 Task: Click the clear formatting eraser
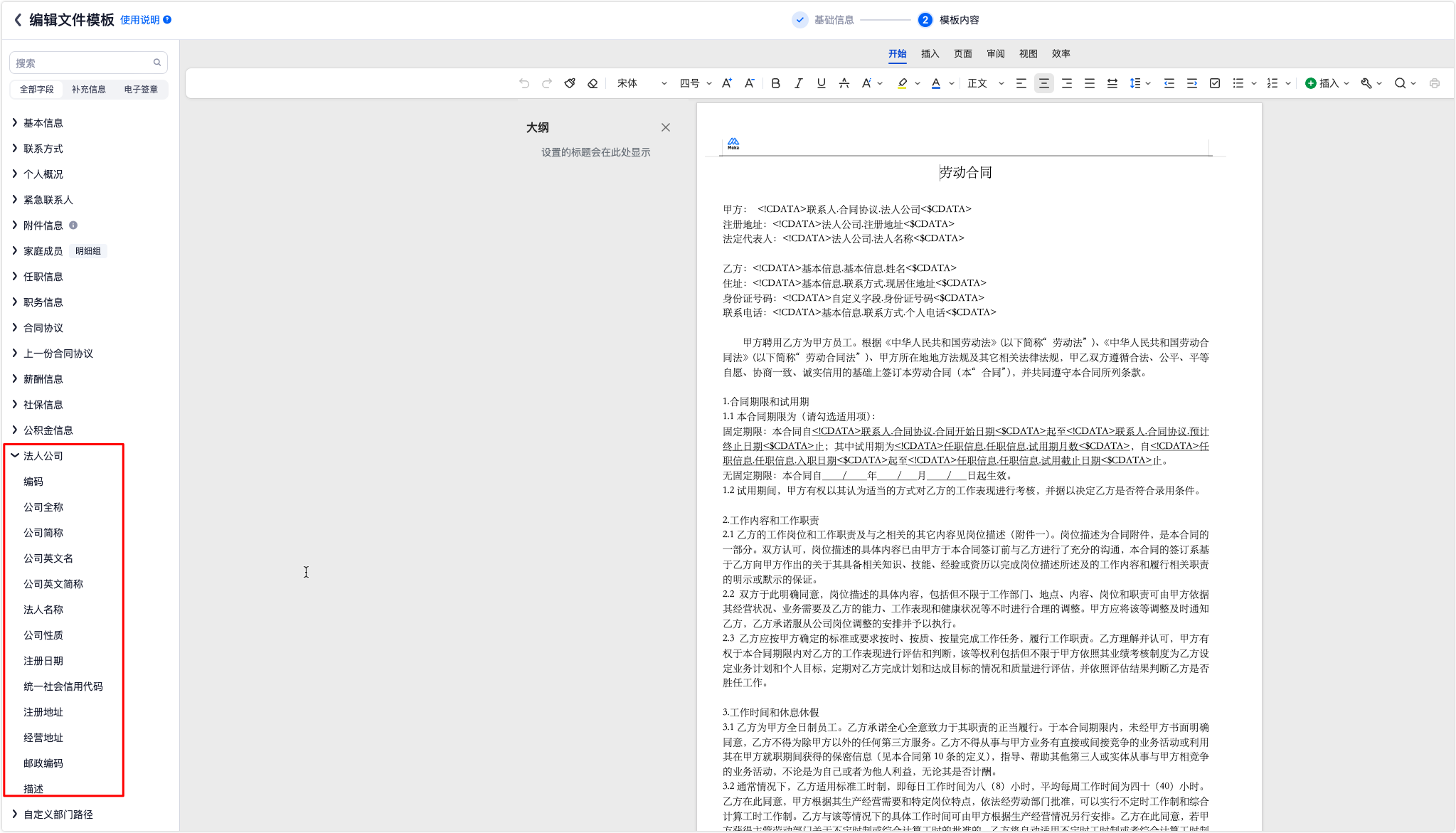593,83
